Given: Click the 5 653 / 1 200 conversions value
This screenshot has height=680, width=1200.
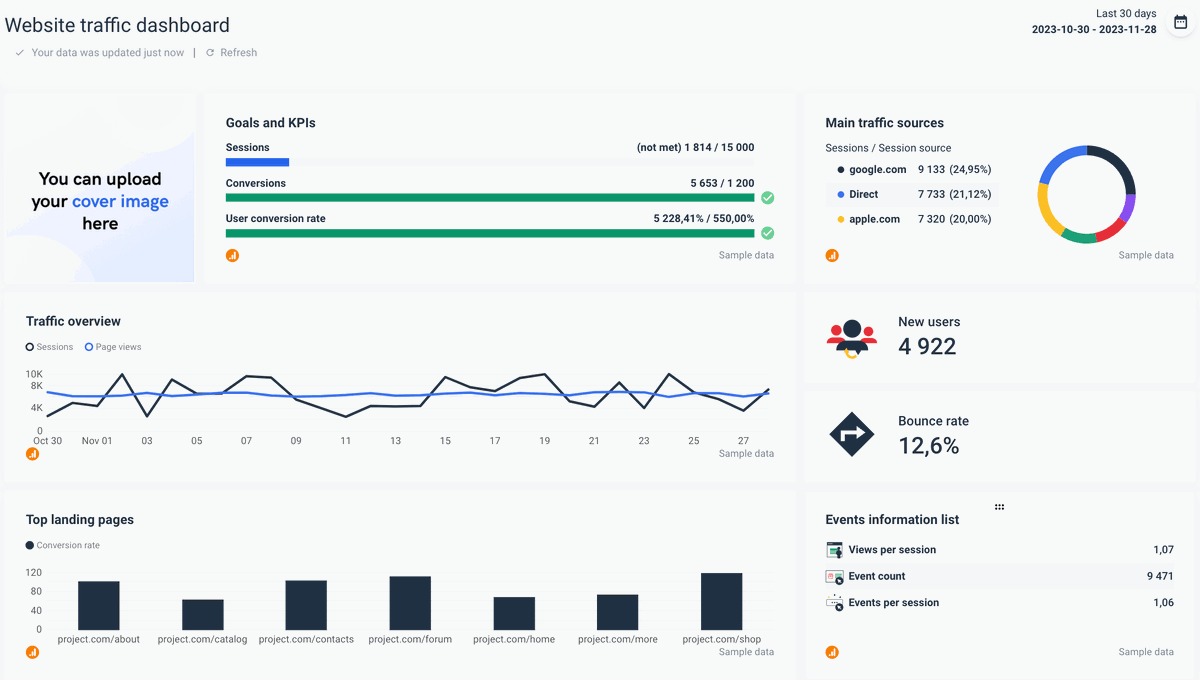Looking at the screenshot, I should click(x=722, y=184).
